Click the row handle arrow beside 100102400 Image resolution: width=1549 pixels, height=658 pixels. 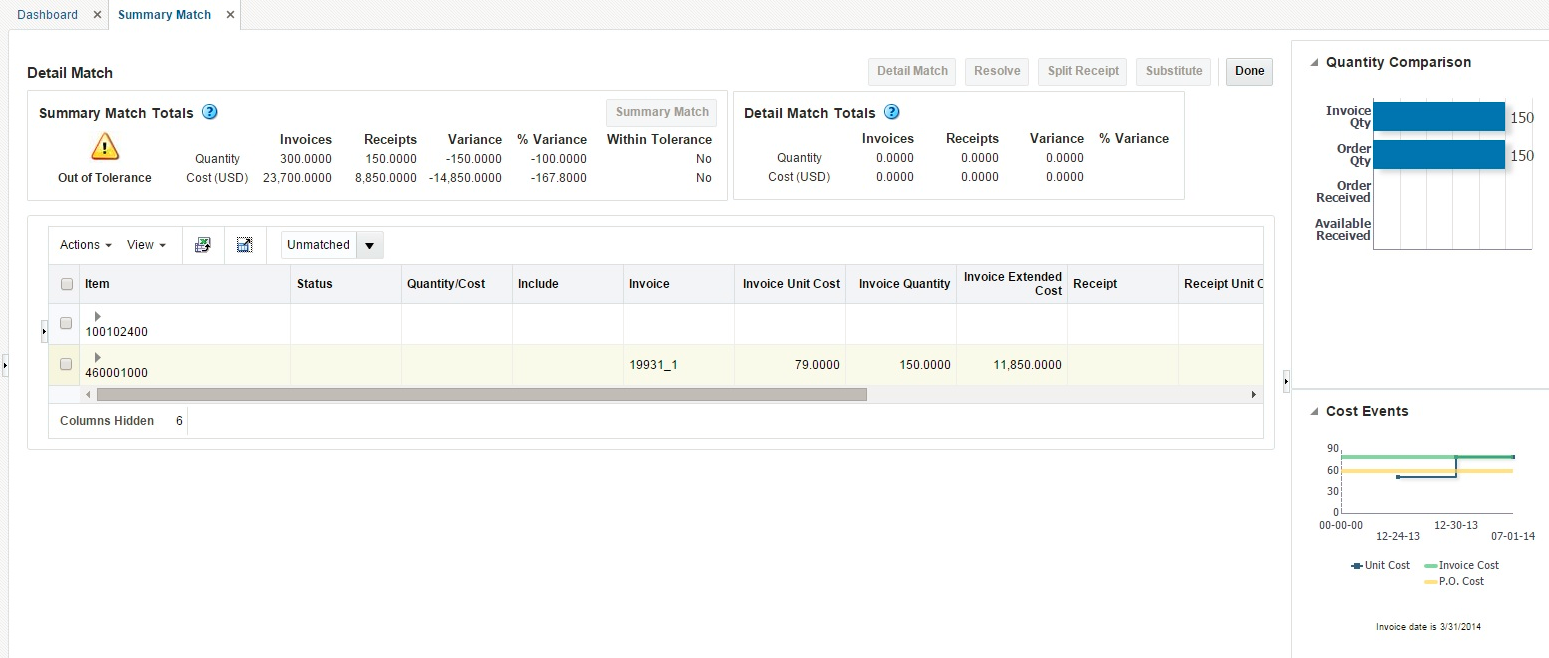pos(44,330)
